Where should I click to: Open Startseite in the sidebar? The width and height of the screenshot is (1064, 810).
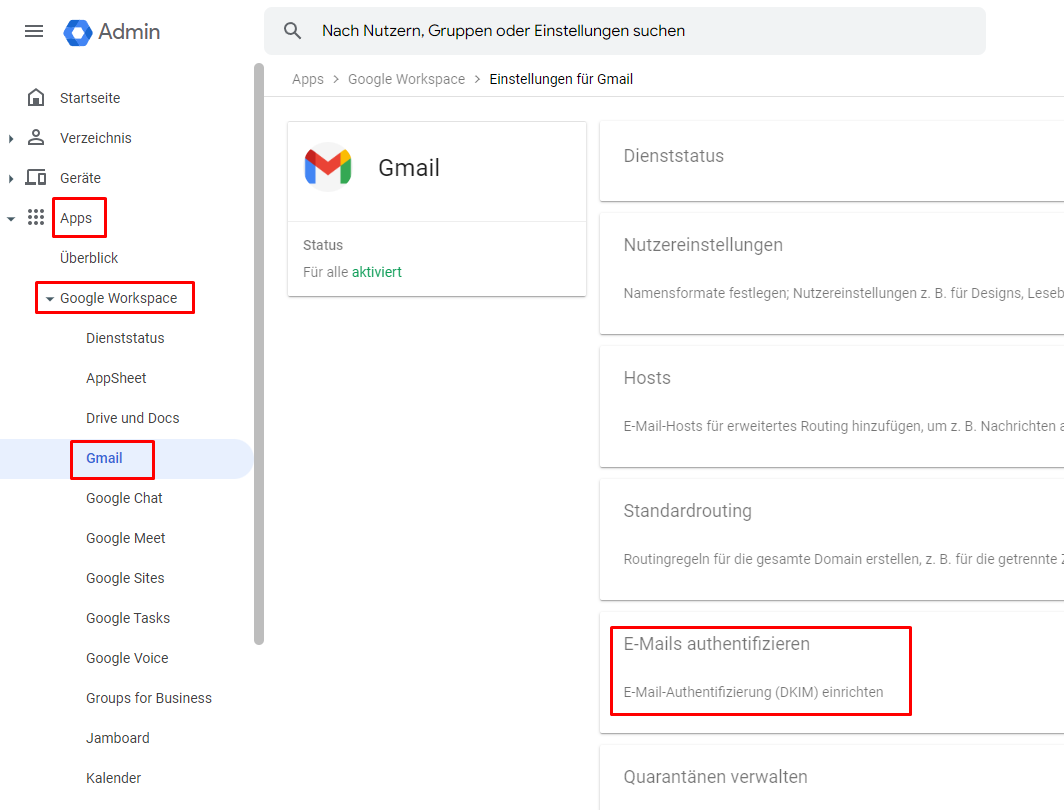(90, 98)
